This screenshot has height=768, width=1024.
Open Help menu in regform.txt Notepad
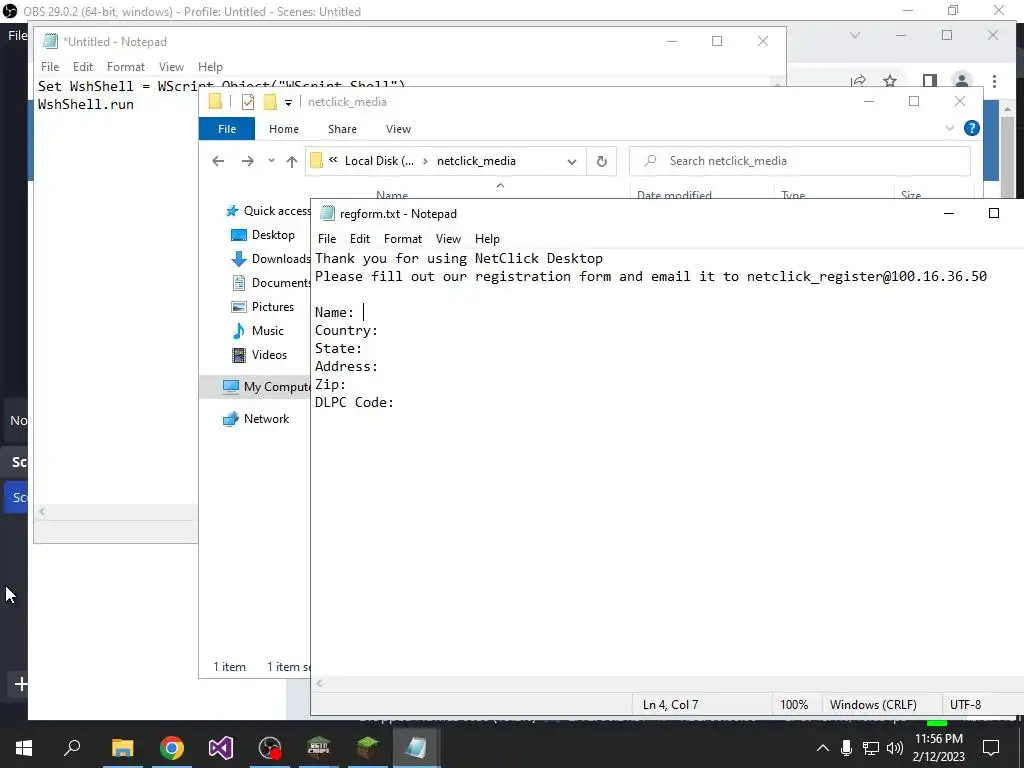point(487,239)
